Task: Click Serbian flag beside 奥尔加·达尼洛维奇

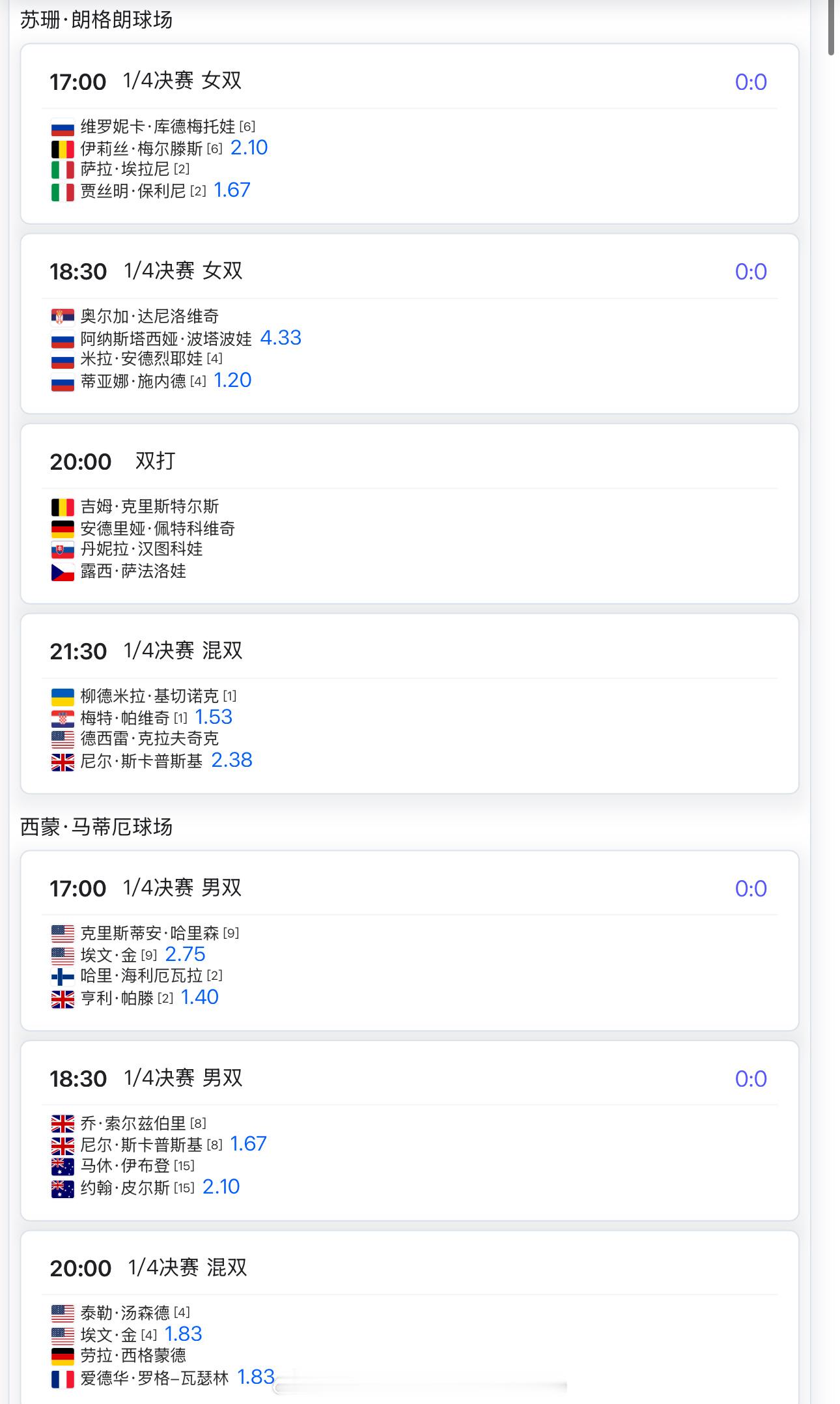Action: pyautogui.click(x=63, y=317)
